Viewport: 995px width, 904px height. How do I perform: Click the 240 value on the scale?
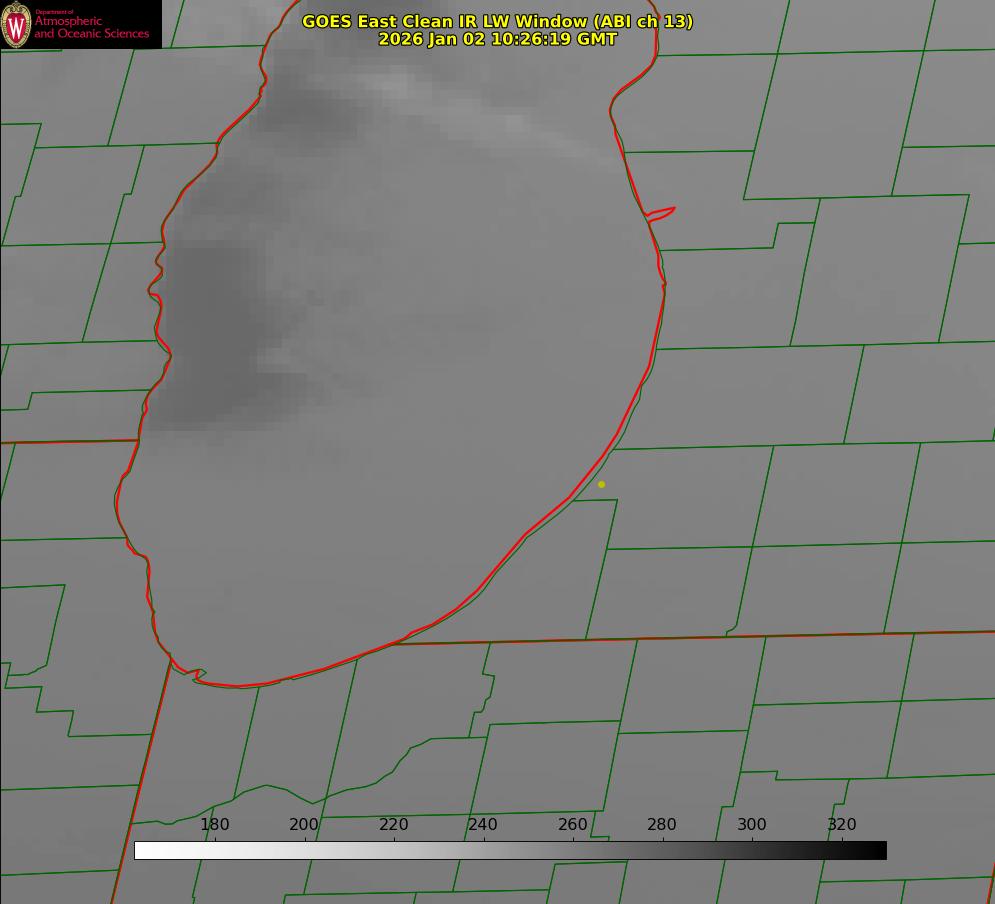(x=483, y=825)
